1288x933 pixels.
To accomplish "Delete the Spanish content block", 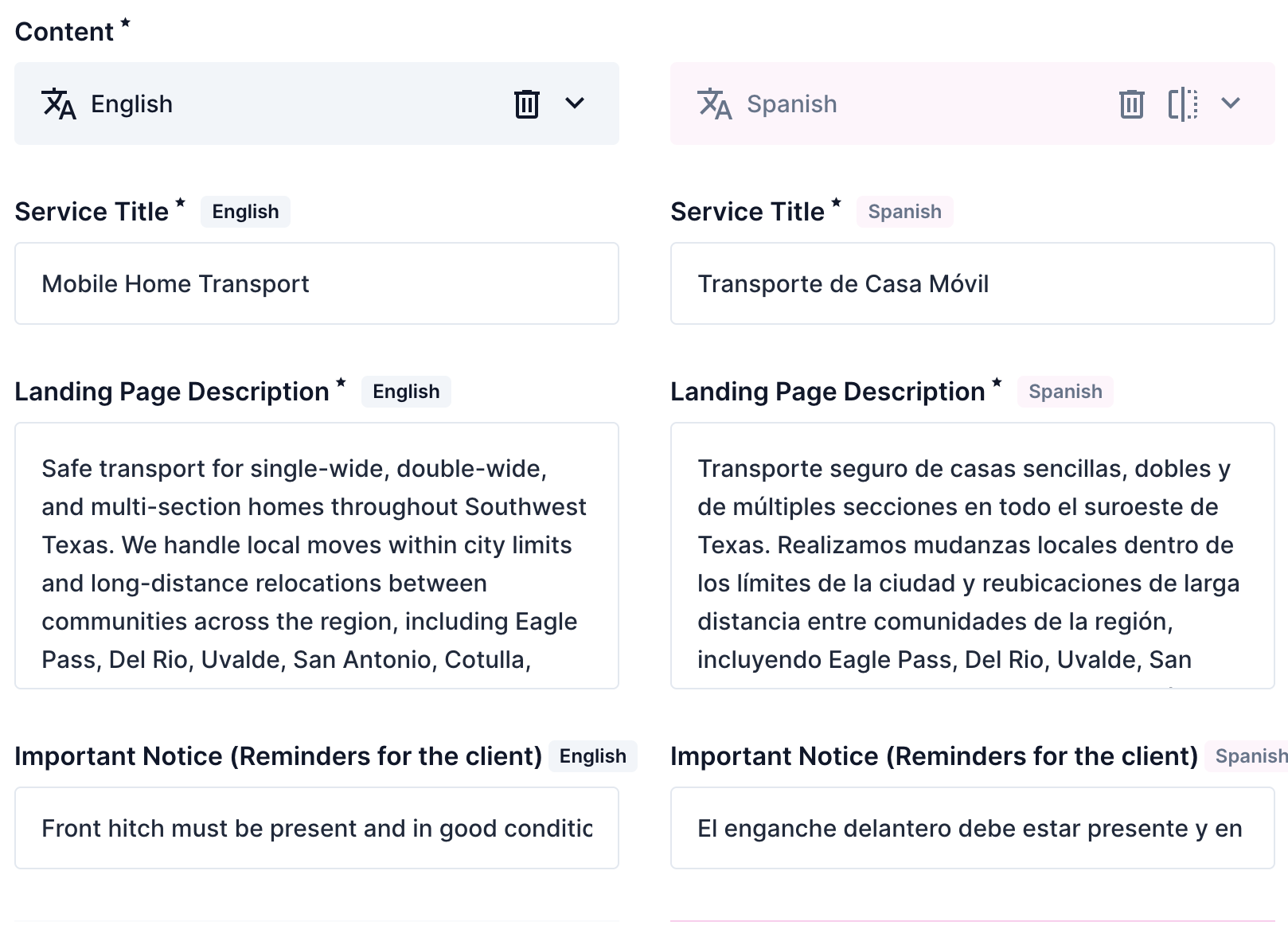I will click(1132, 103).
